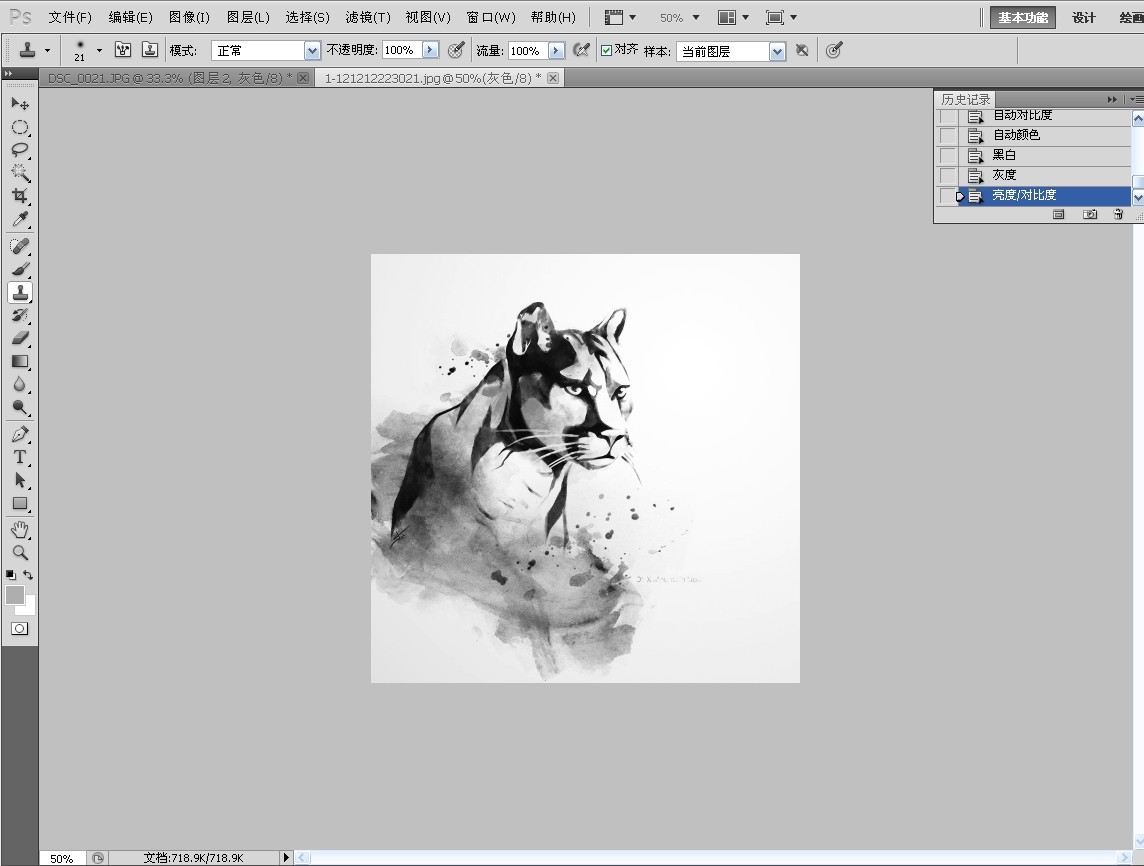
Task: Select the Path Selection tool
Action: click(20, 480)
